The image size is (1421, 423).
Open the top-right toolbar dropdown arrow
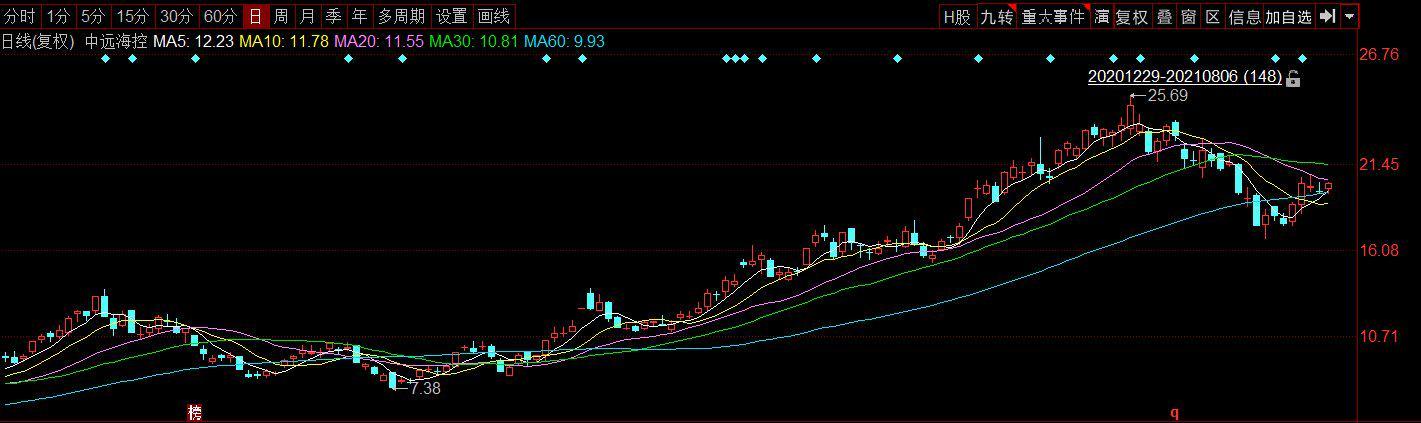(x=1350, y=16)
